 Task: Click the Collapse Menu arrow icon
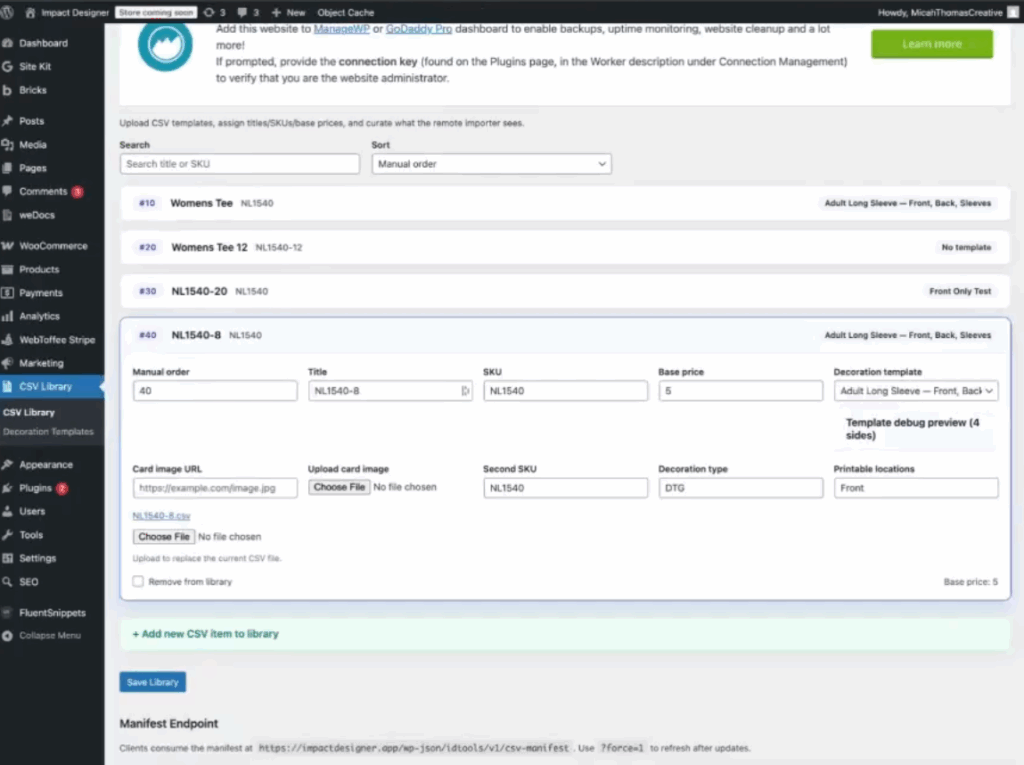8,636
